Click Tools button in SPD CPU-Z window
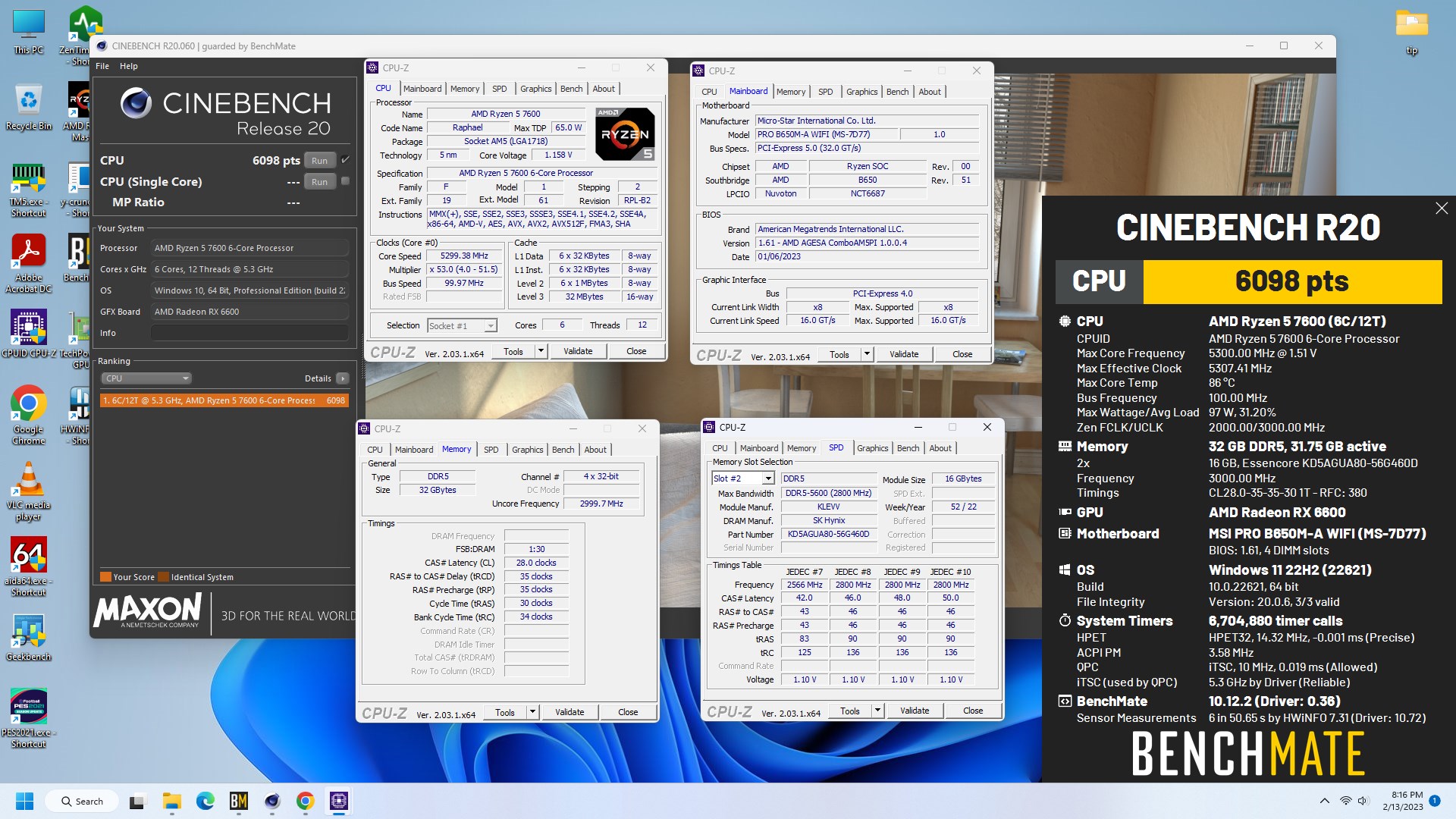The height and width of the screenshot is (819, 1456). (x=849, y=711)
